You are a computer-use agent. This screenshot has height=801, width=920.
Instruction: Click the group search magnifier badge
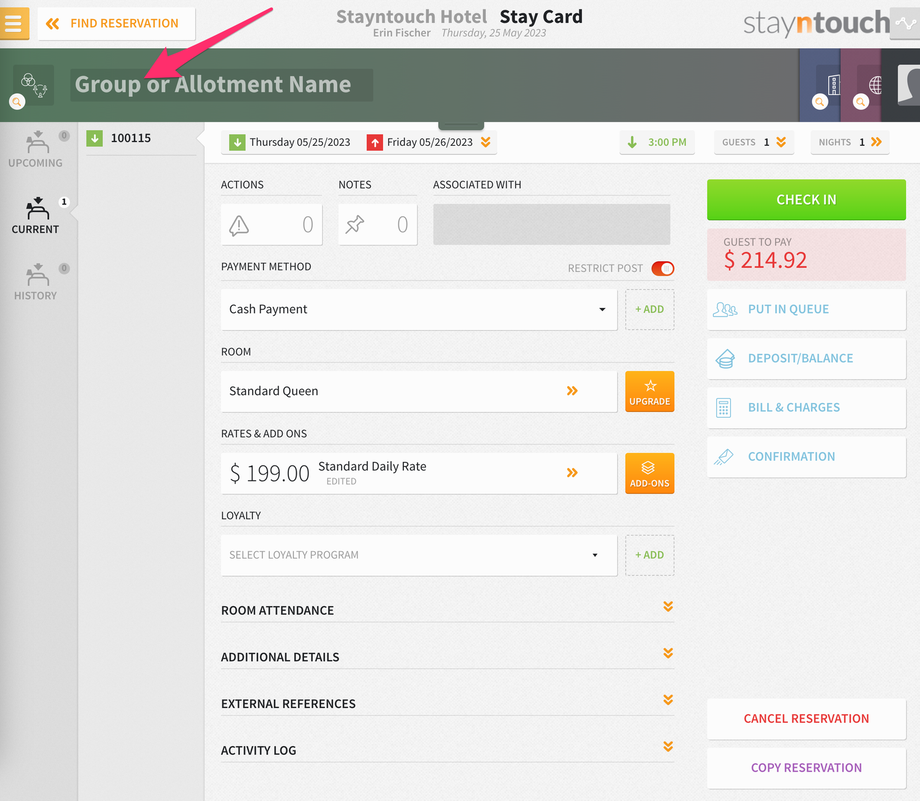point(17,102)
